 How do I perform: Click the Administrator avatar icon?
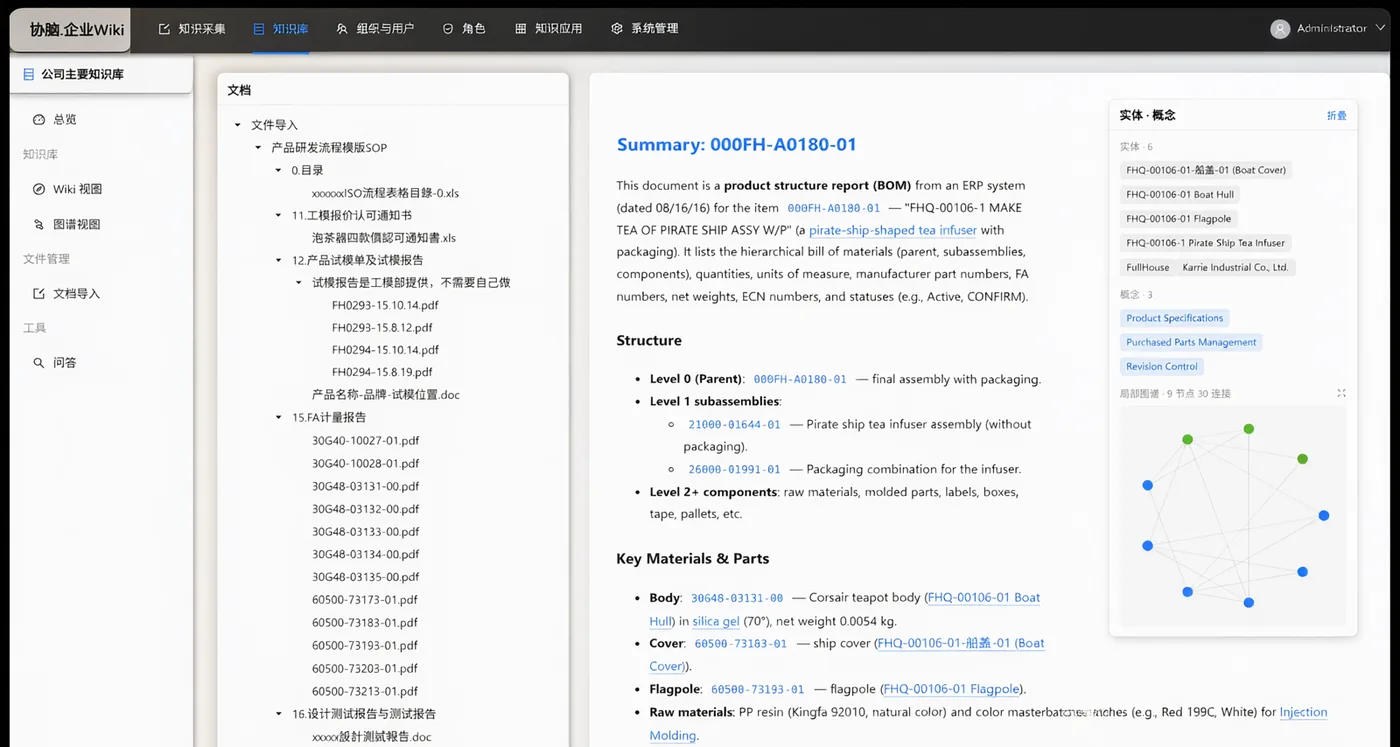click(1279, 29)
